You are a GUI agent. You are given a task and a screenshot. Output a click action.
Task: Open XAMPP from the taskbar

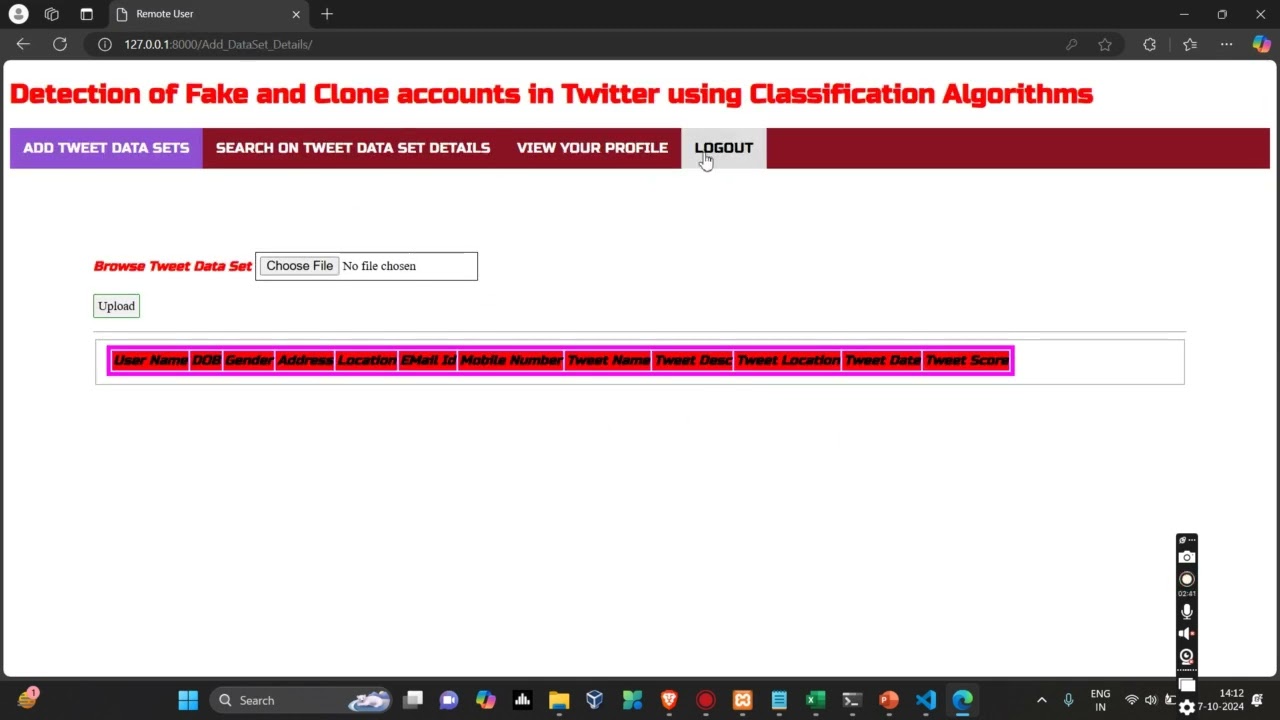(742, 700)
